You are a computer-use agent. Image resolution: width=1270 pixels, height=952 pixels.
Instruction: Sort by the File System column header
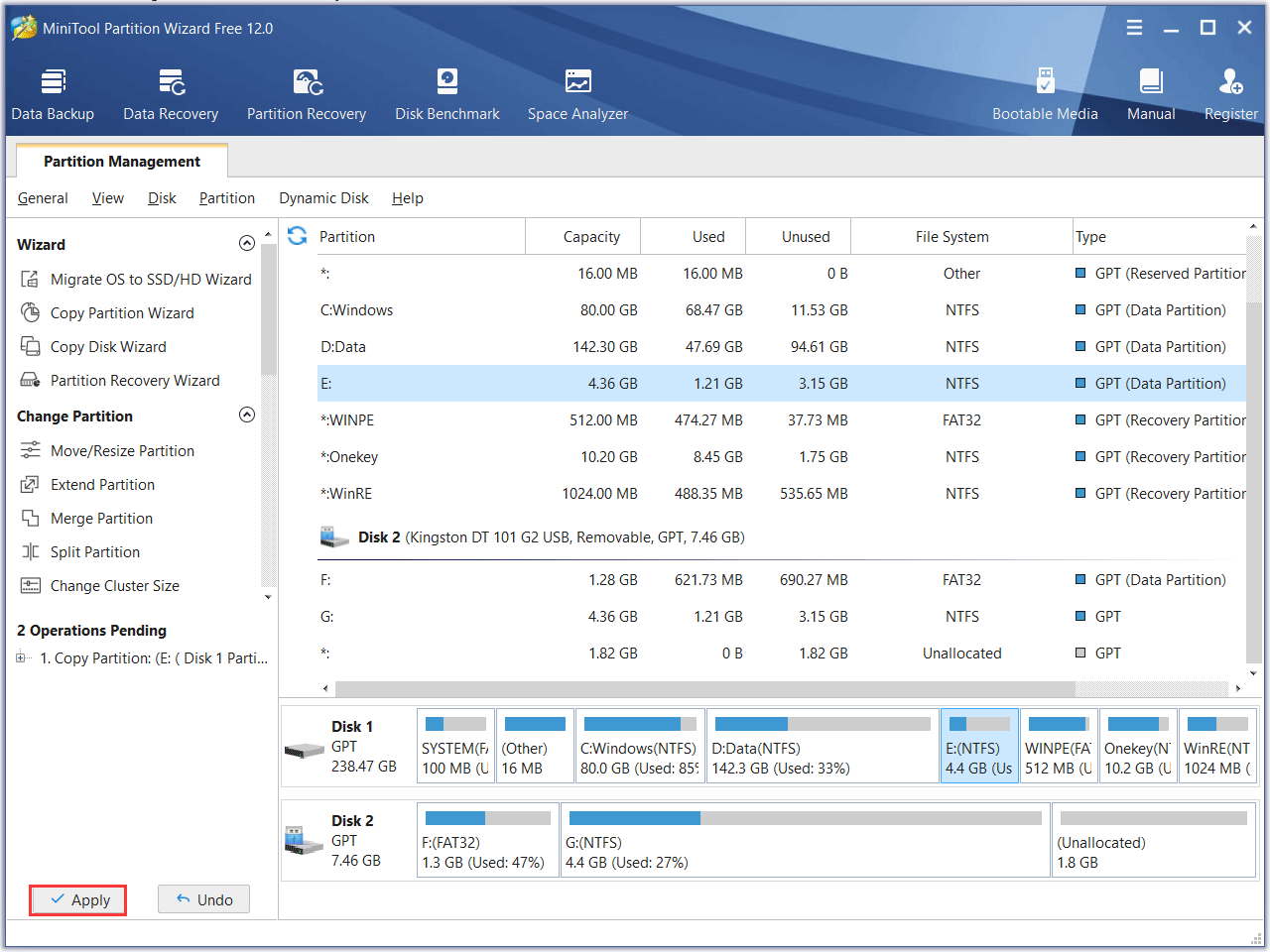(961, 236)
